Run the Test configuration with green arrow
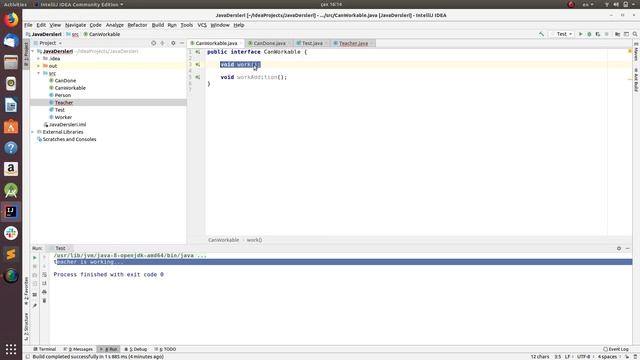The image size is (640, 360). point(580,34)
